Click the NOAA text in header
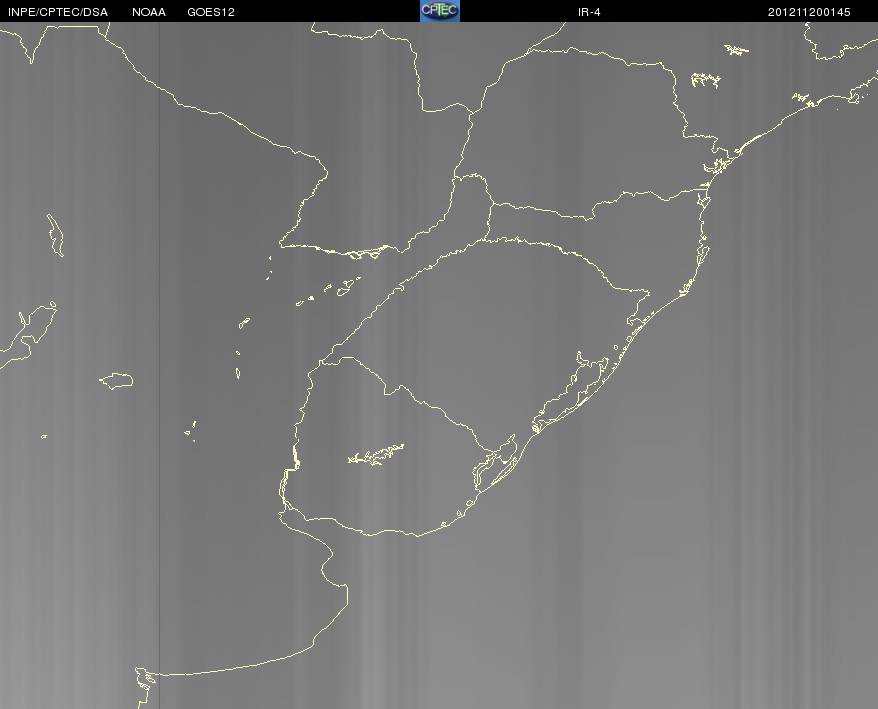The width and height of the screenshot is (878, 709). tap(149, 12)
